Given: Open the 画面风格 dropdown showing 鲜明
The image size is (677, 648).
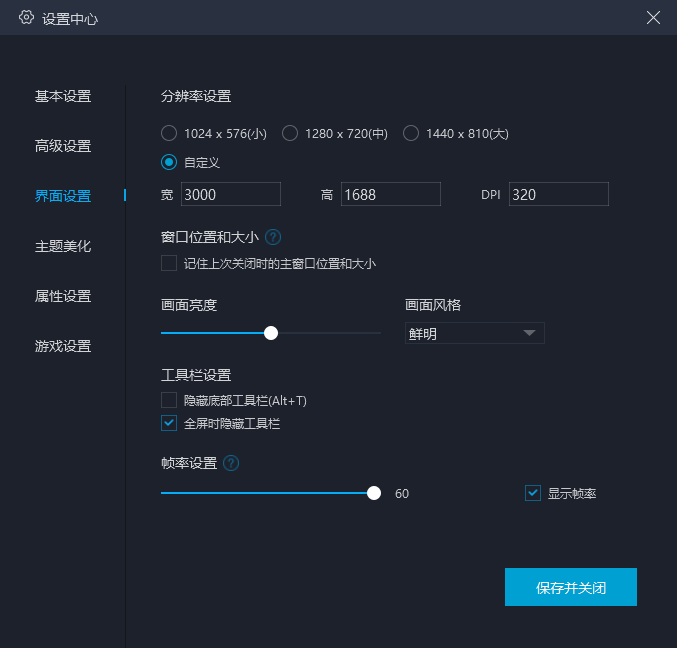Looking at the screenshot, I should [x=475, y=333].
